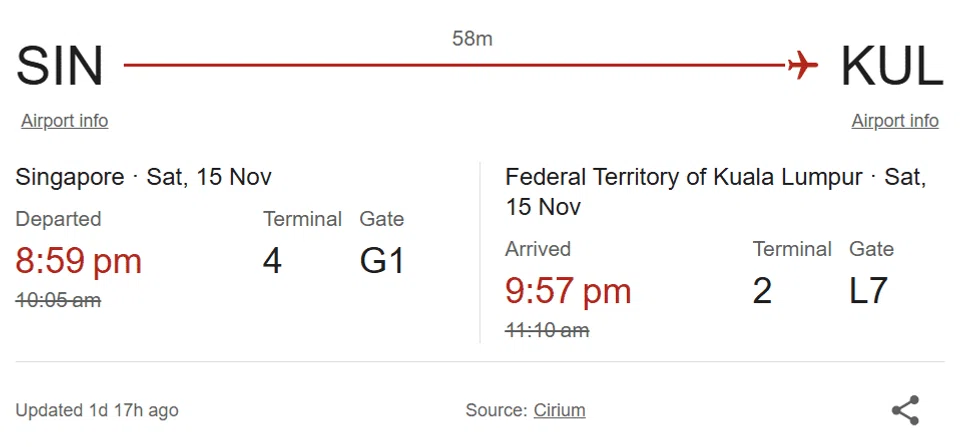Click the Updated 1d 17h ago text
The width and height of the screenshot is (960, 447).
(97, 410)
